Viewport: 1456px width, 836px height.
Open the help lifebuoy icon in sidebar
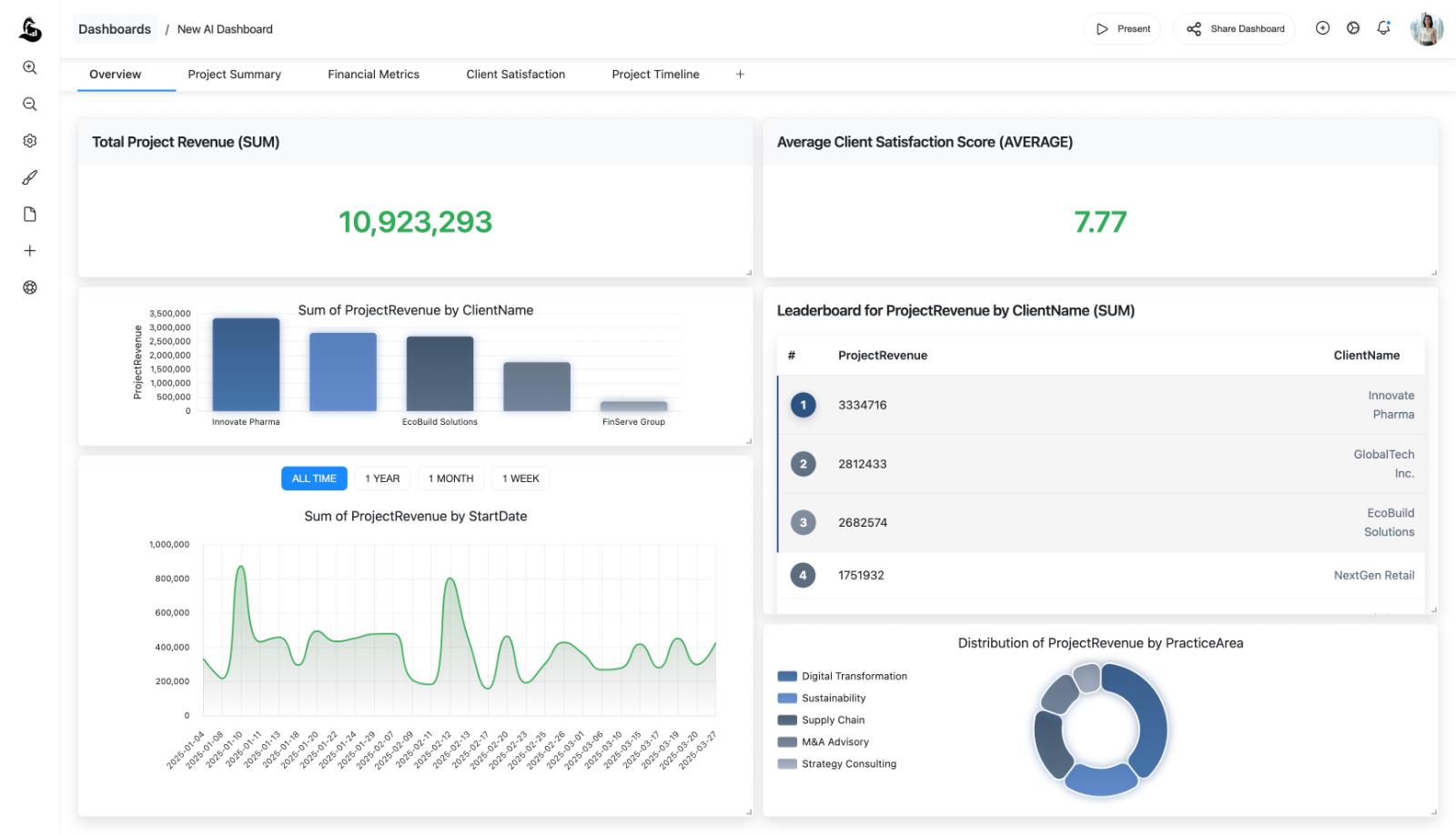click(x=30, y=287)
